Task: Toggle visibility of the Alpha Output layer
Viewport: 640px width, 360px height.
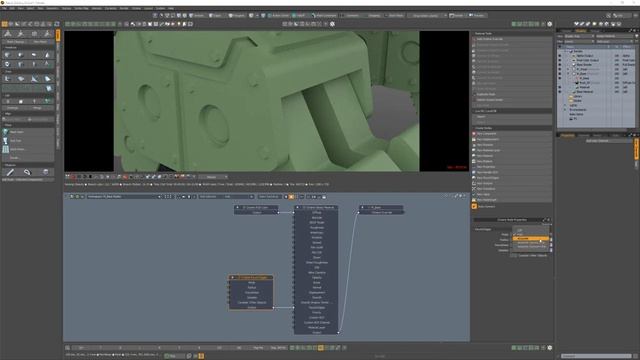Action: tap(560, 56)
